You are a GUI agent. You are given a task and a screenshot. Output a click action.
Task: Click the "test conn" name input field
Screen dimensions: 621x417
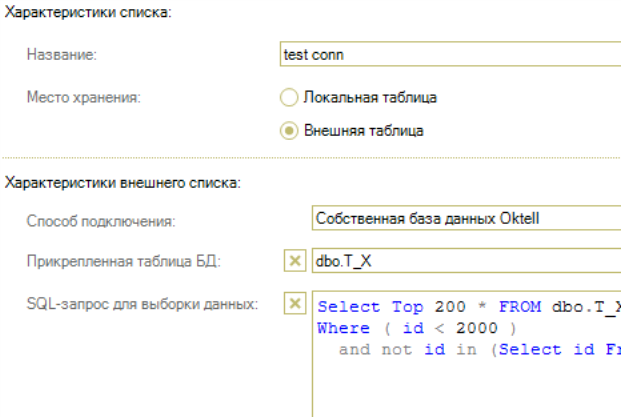pyautogui.click(x=450, y=55)
